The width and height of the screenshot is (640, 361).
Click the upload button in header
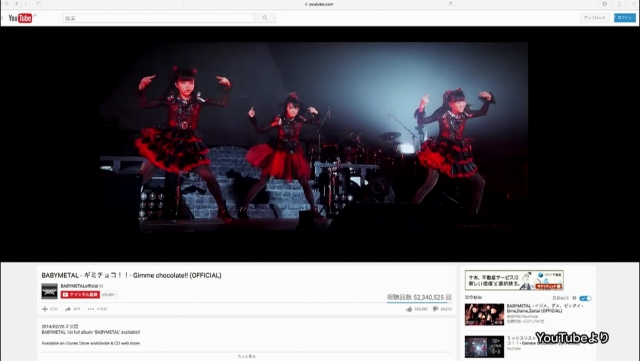click(594, 18)
